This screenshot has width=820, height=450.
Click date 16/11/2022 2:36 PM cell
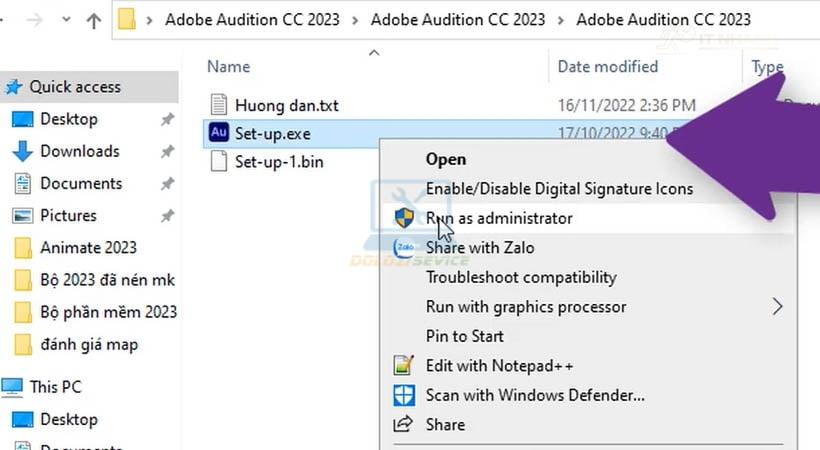(x=627, y=106)
